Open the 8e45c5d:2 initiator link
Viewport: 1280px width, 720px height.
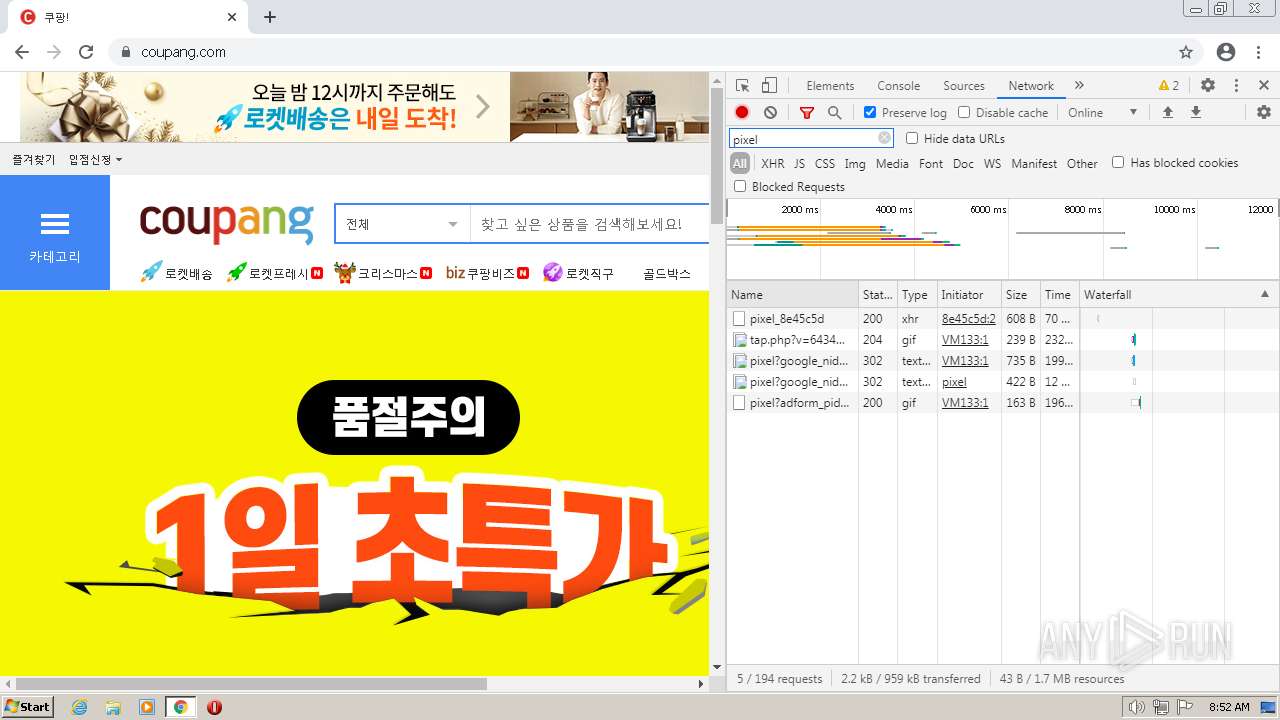(x=968, y=319)
